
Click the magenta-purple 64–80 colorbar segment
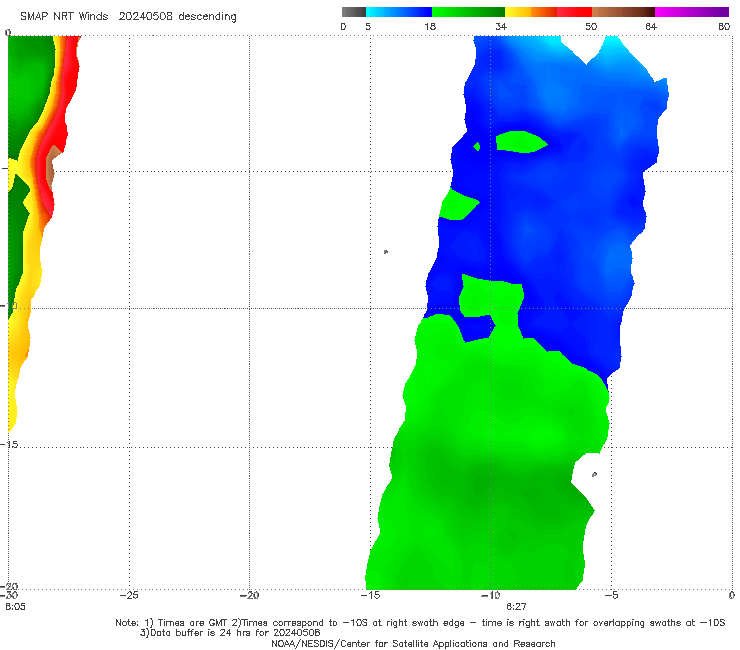pos(692,12)
